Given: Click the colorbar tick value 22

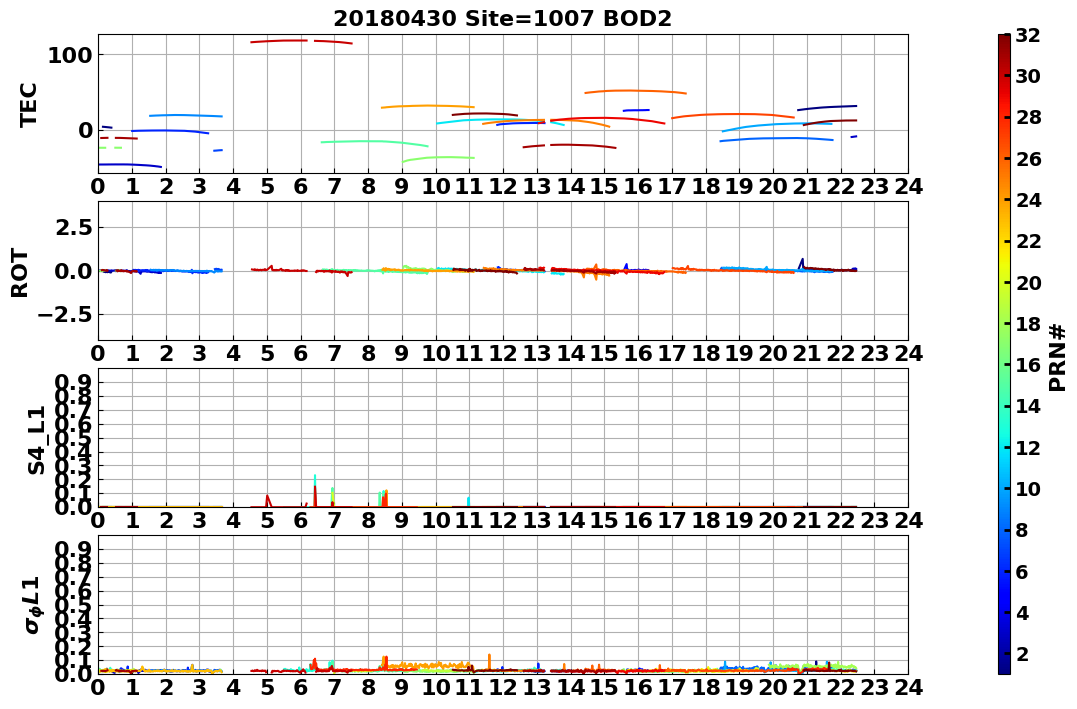Looking at the screenshot, I should pos(1028,241).
